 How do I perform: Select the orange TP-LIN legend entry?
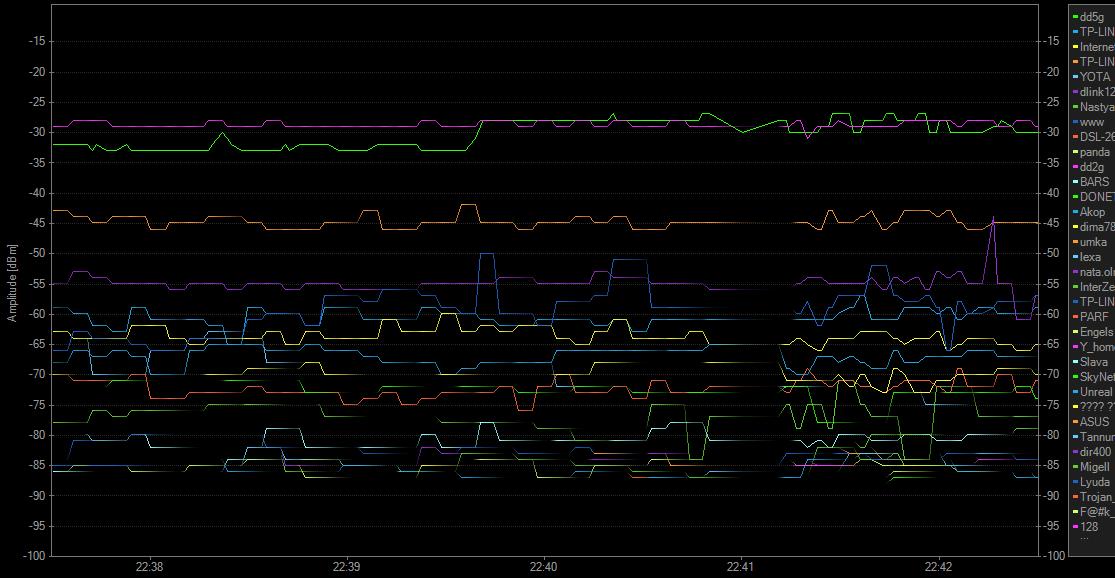coord(1094,61)
